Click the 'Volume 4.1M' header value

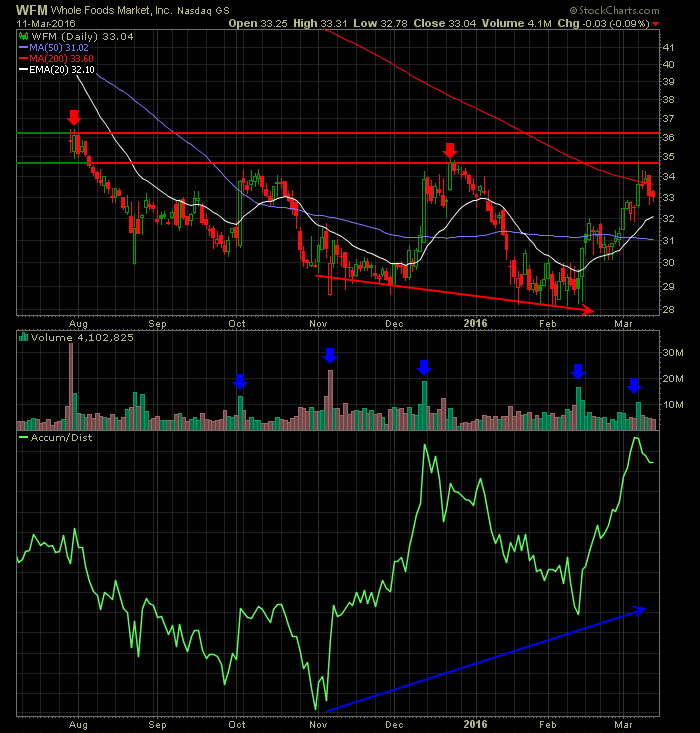[x=517, y=23]
